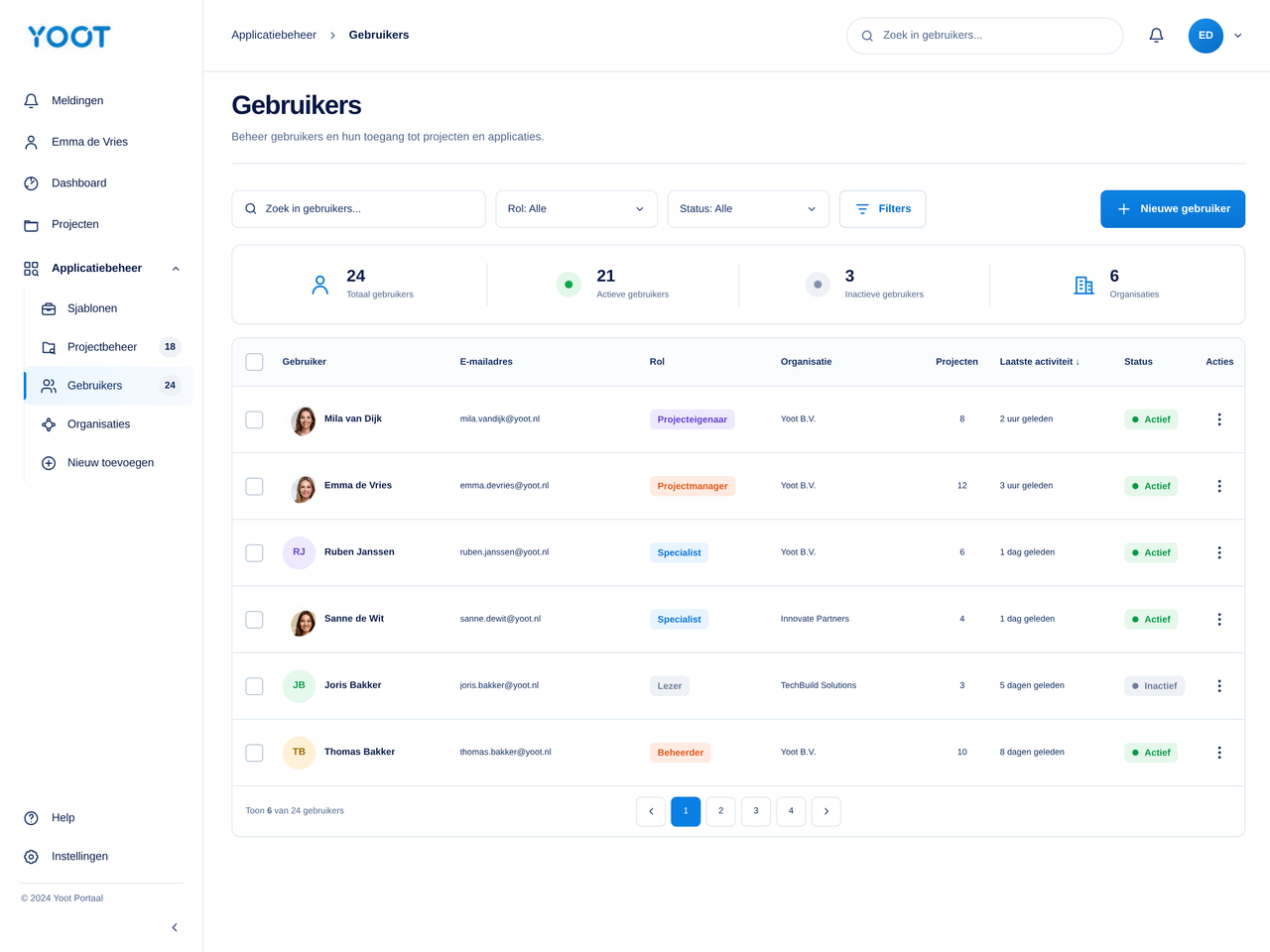Select checkbox for Emma de Vries row
The width and height of the screenshot is (1270, 952).
pyautogui.click(x=254, y=486)
